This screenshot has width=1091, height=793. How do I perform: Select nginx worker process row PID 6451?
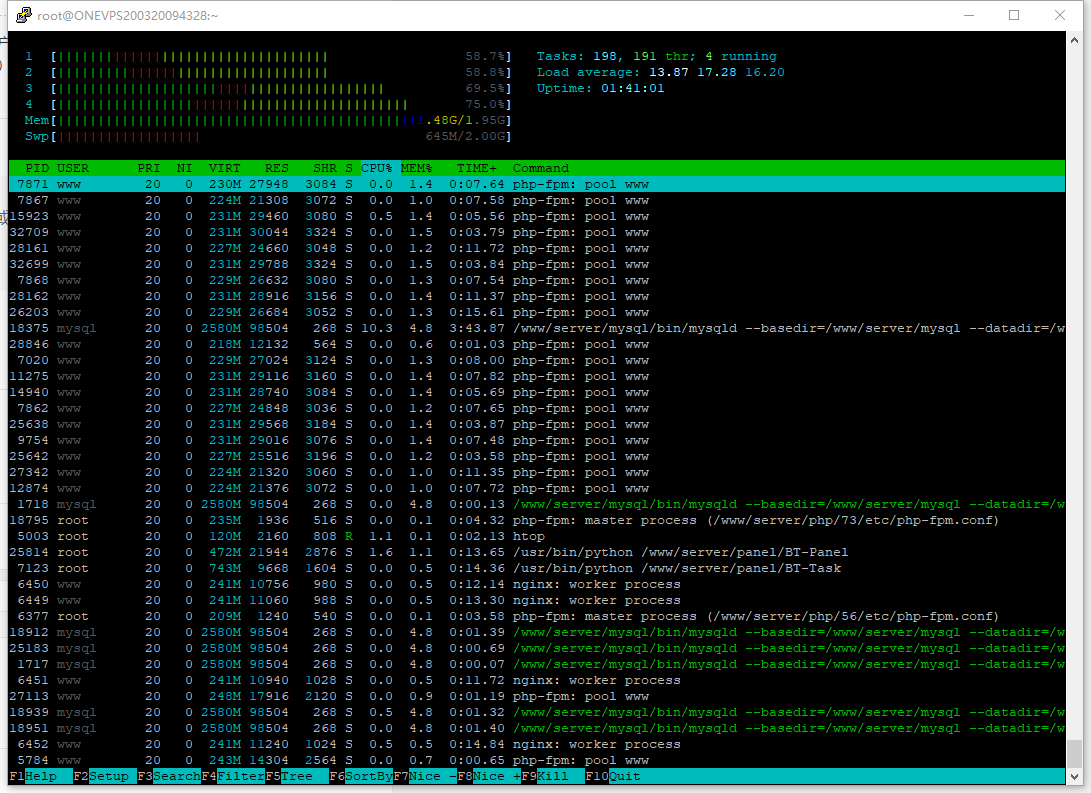(x=536, y=680)
